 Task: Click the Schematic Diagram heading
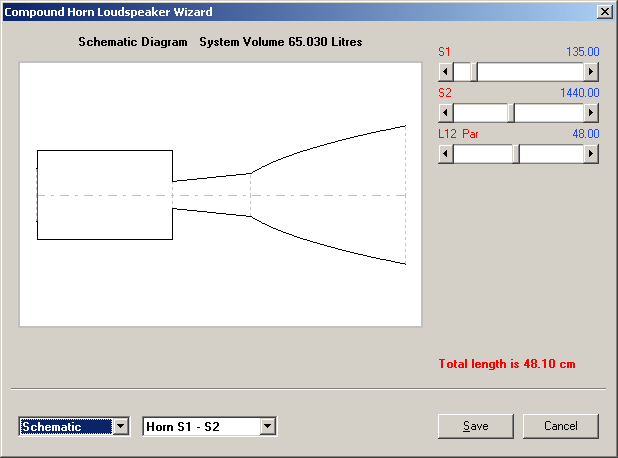(x=133, y=42)
